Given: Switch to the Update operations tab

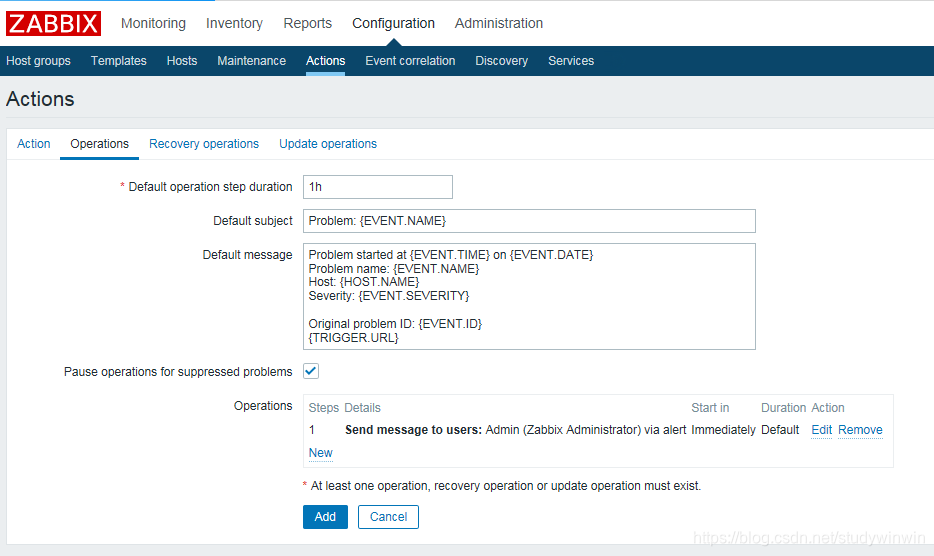Looking at the screenshot, I should click(328, 144).
